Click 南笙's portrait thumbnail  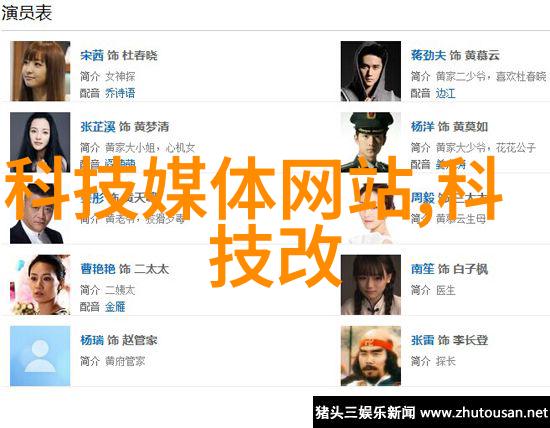click(371, 285)
